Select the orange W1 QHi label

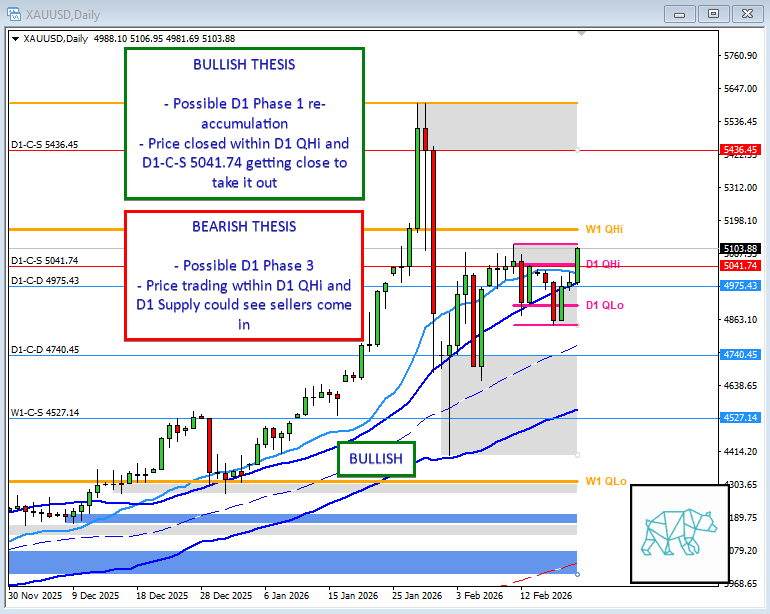click(604, 229)
